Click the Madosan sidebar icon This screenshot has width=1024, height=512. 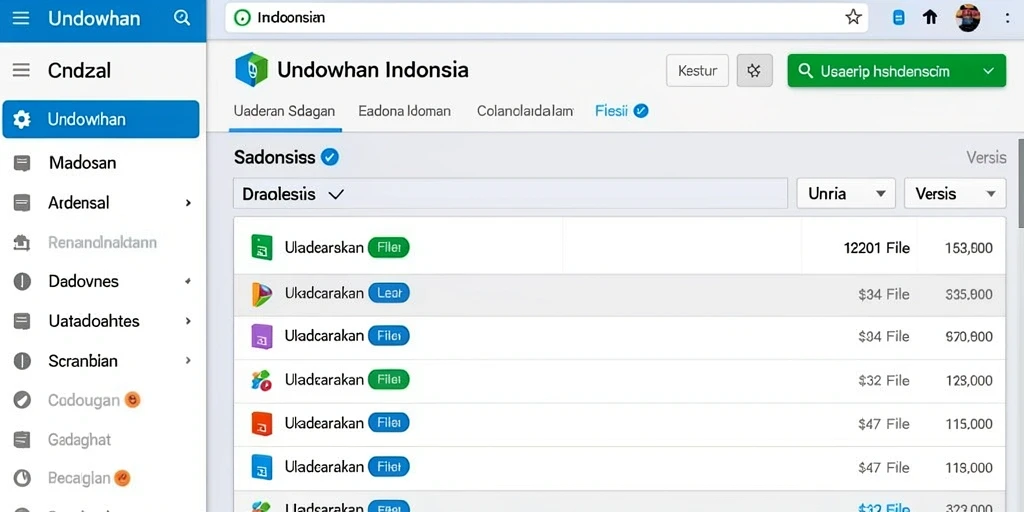click(x=22, y=163)
